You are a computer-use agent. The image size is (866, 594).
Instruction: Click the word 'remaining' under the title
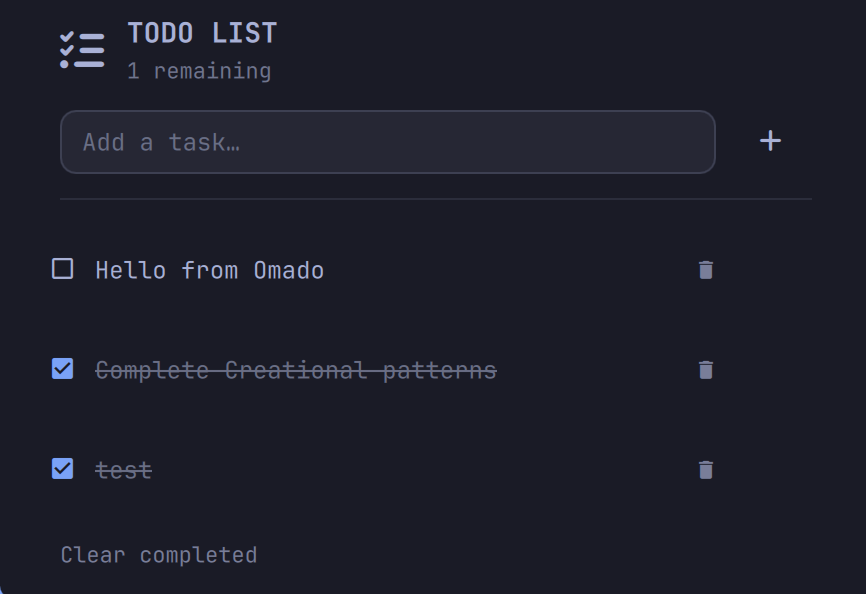pyautogui.click(x=213, y=72)
